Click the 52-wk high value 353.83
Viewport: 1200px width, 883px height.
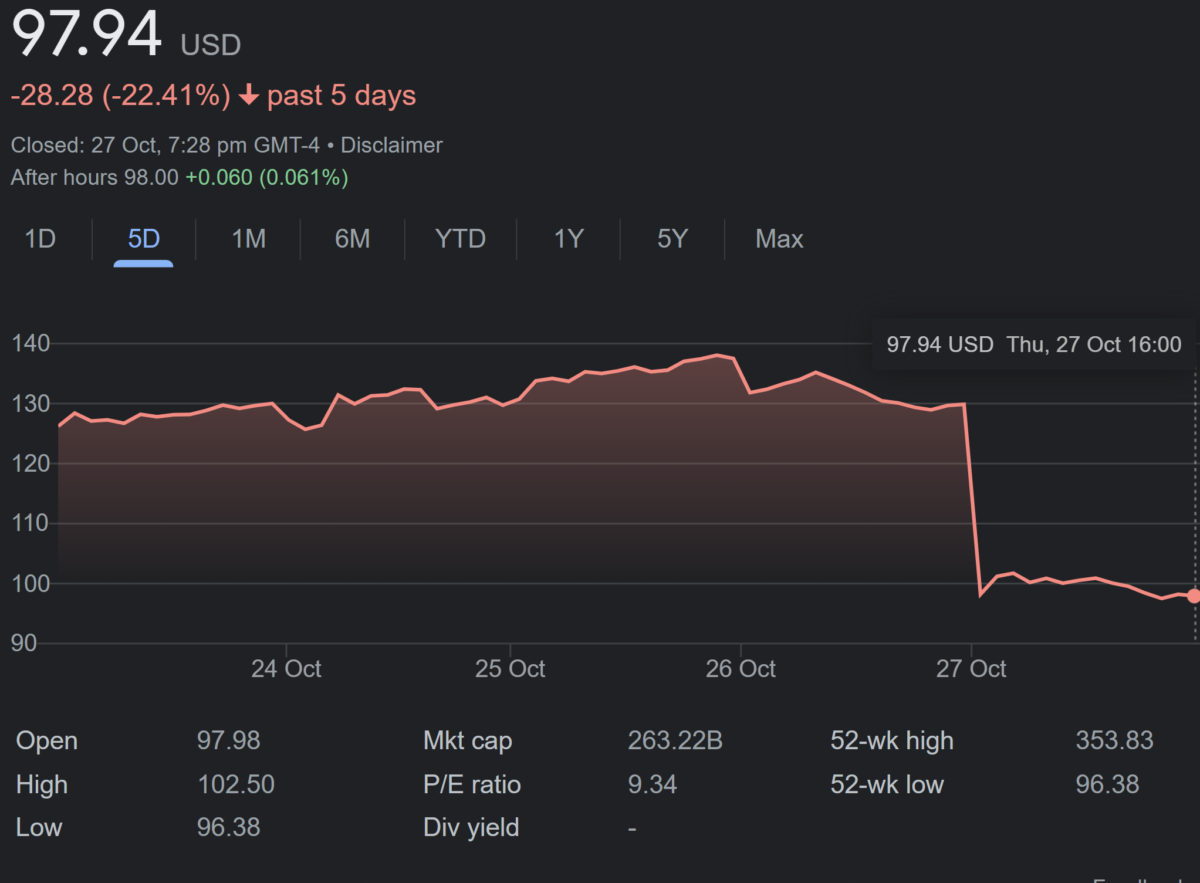1114,741
